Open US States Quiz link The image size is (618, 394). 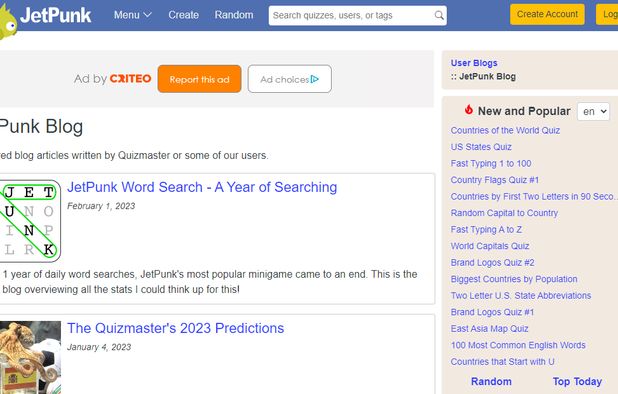481,147
